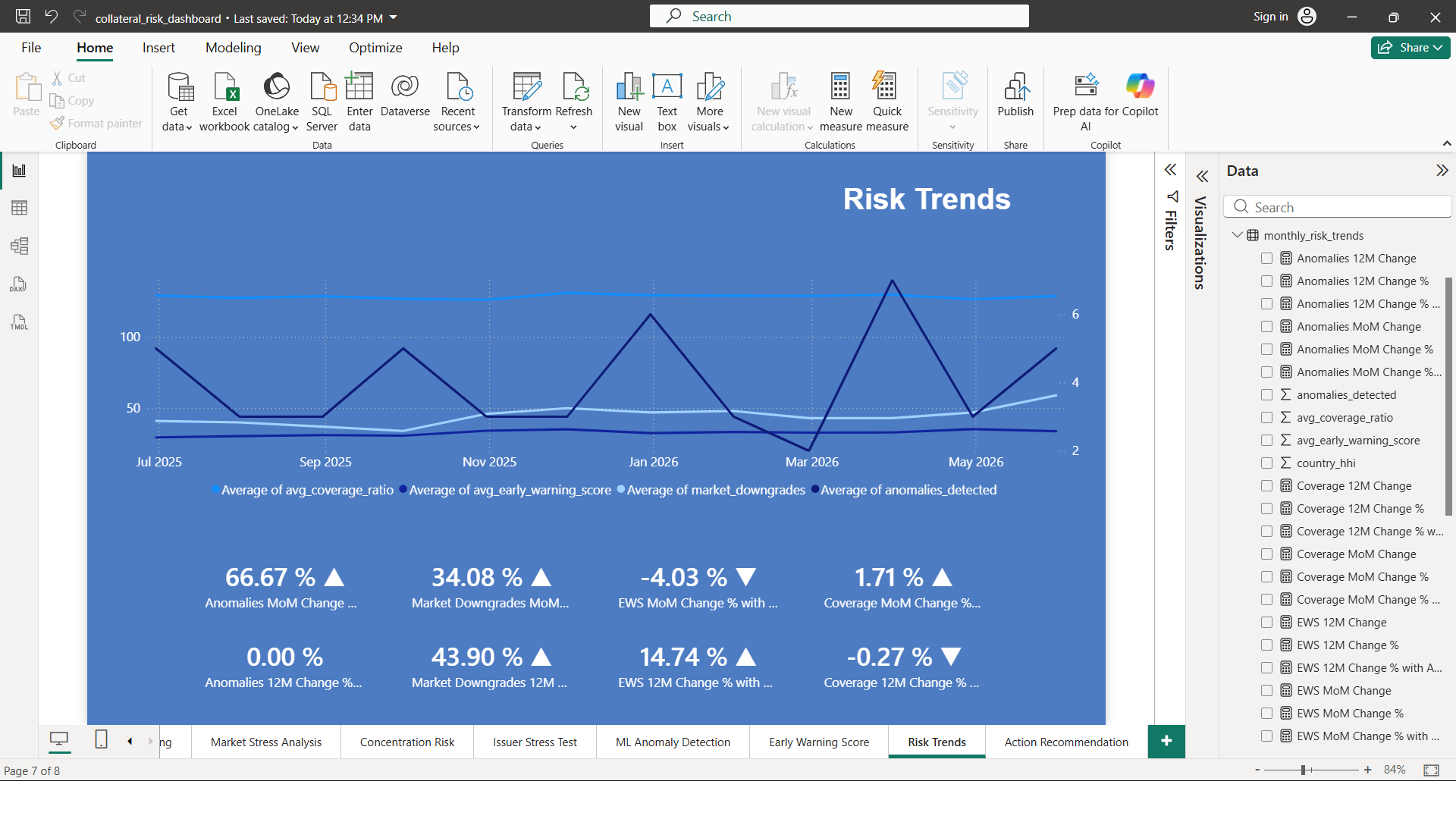Switch to Table view in sidebar
The image size is (1456, 819).
tap(20, 208)
